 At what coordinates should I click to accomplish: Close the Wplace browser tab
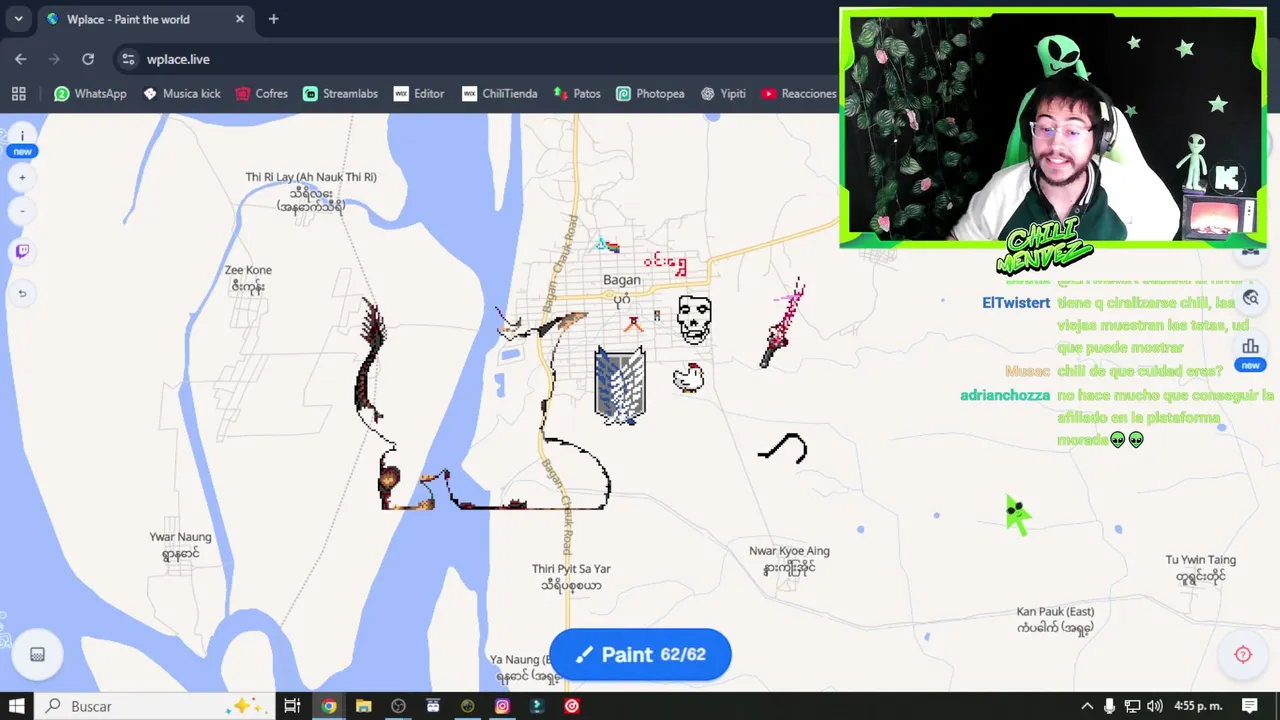[x=240, y=19]
